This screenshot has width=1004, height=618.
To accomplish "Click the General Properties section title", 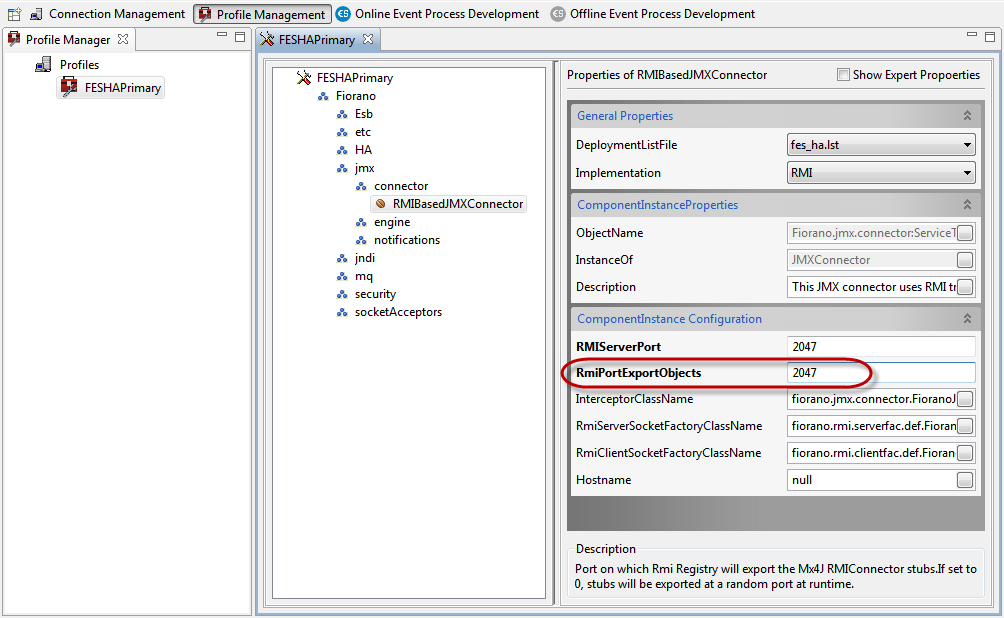I will 625,116.
